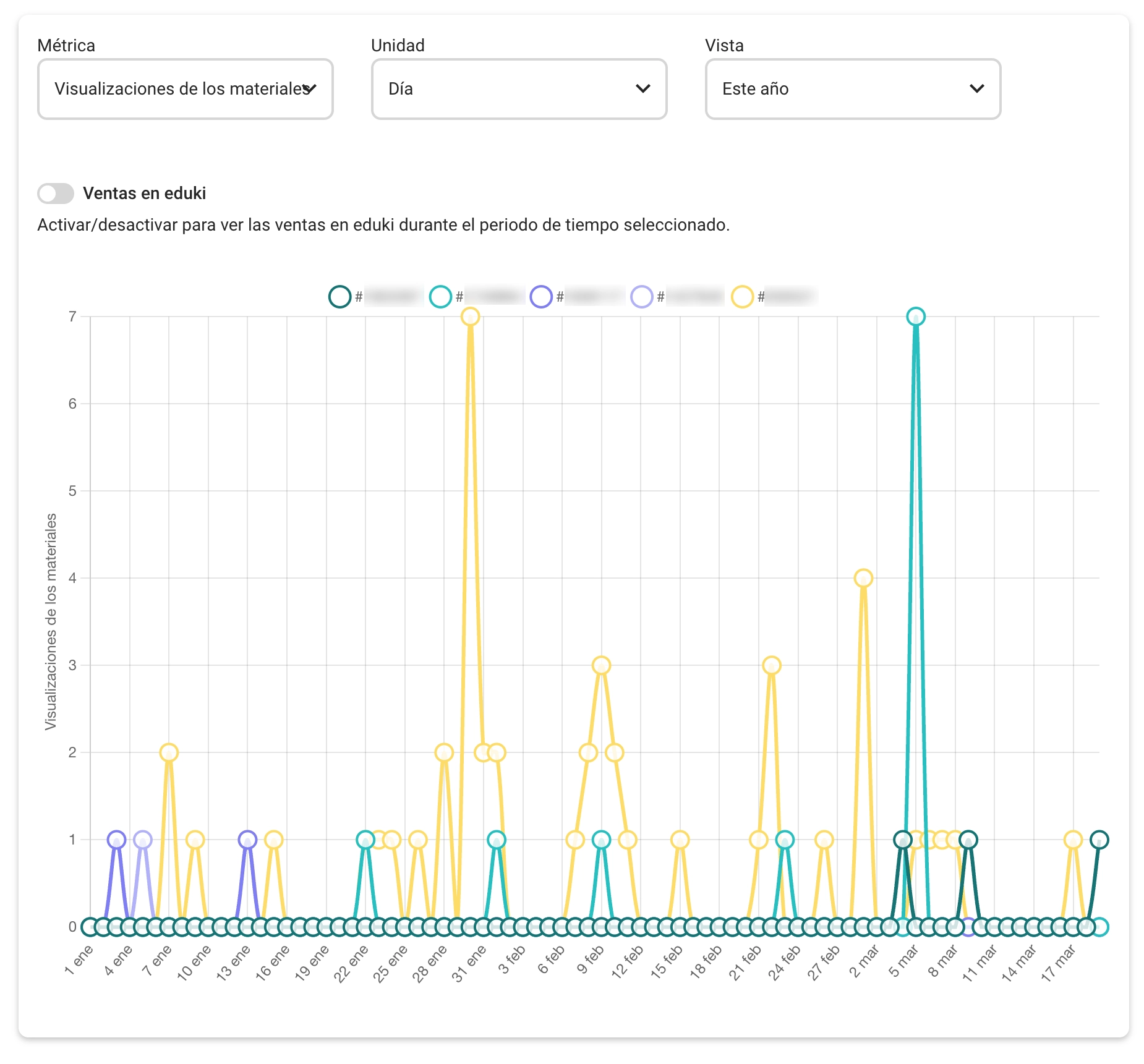Select the purple point at 1 on 13 ene

tap(247, 840)
